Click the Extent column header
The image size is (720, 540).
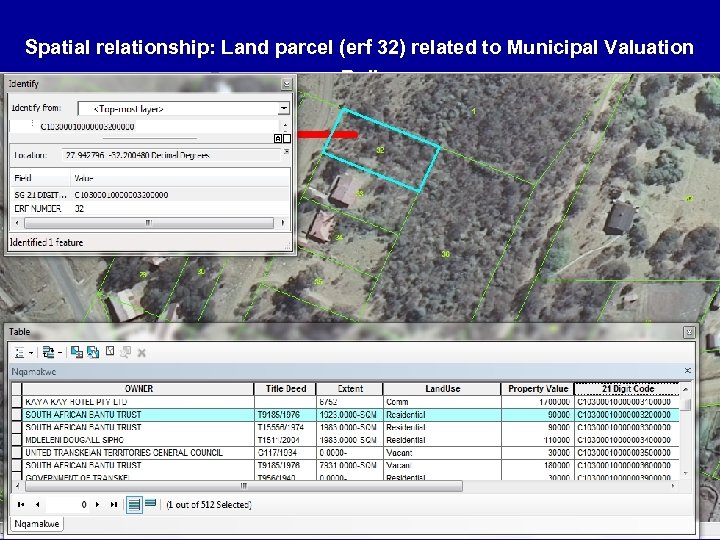point(350,388)
